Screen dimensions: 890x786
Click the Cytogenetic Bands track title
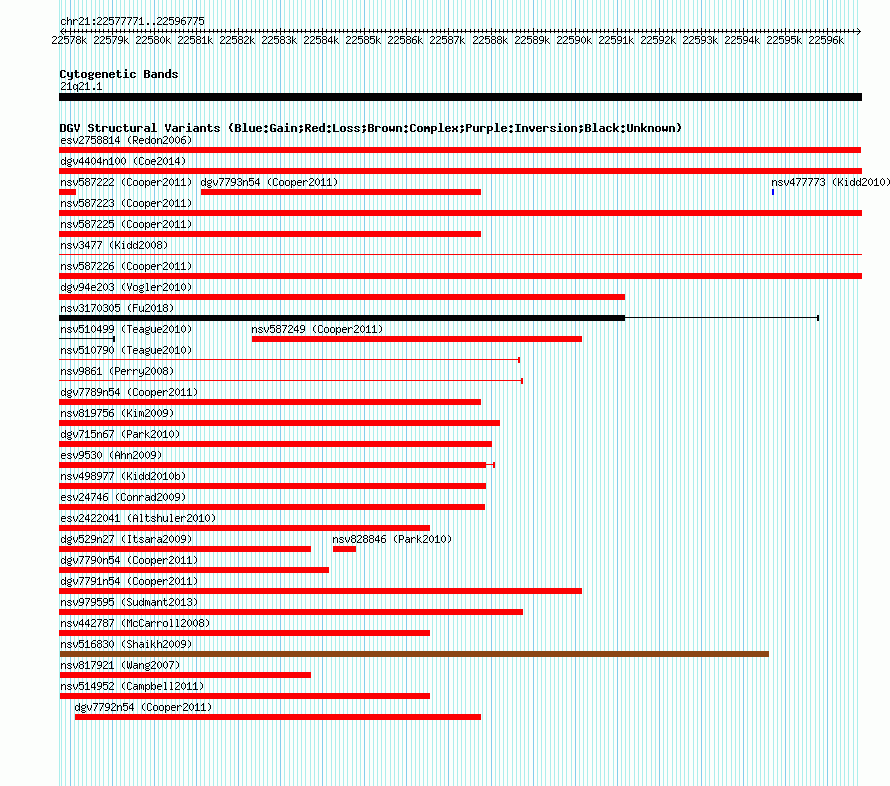coord(119,74)
